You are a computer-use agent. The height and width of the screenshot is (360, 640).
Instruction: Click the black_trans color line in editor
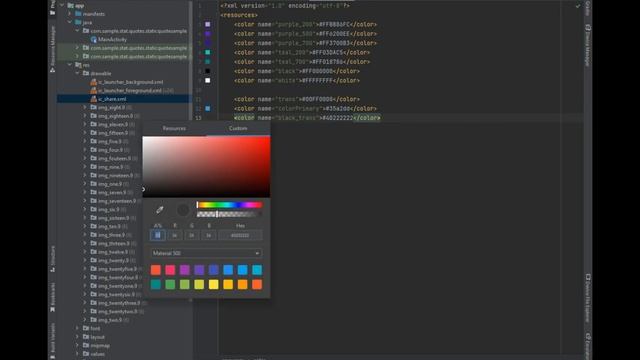point(307,118)
